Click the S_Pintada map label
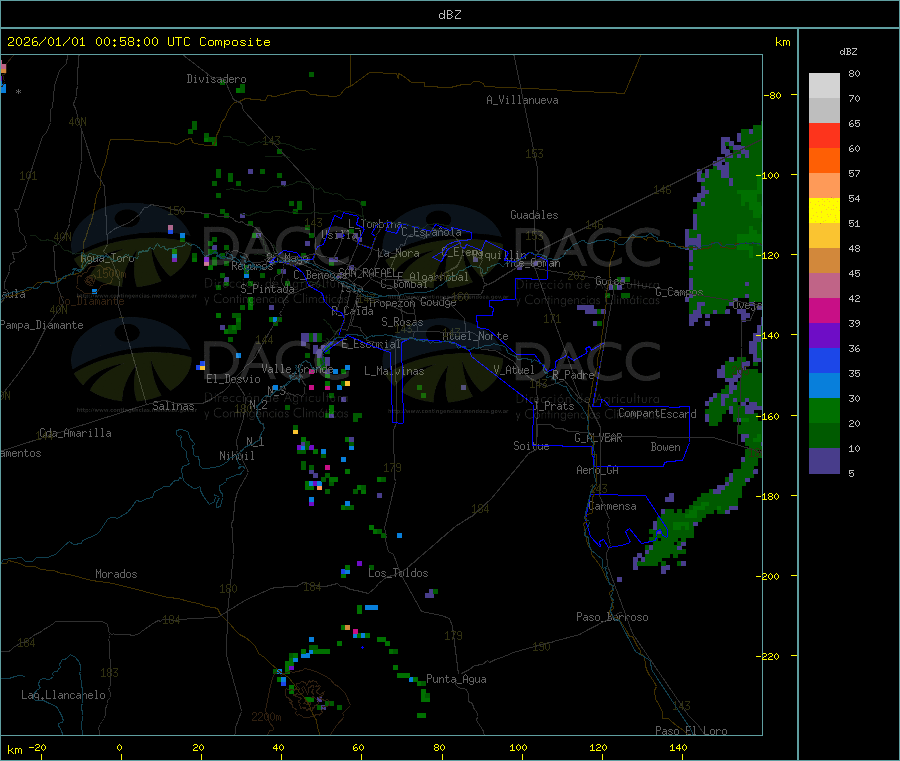The height and width of the screenshot is (761, 900). [x=267, y=289]
